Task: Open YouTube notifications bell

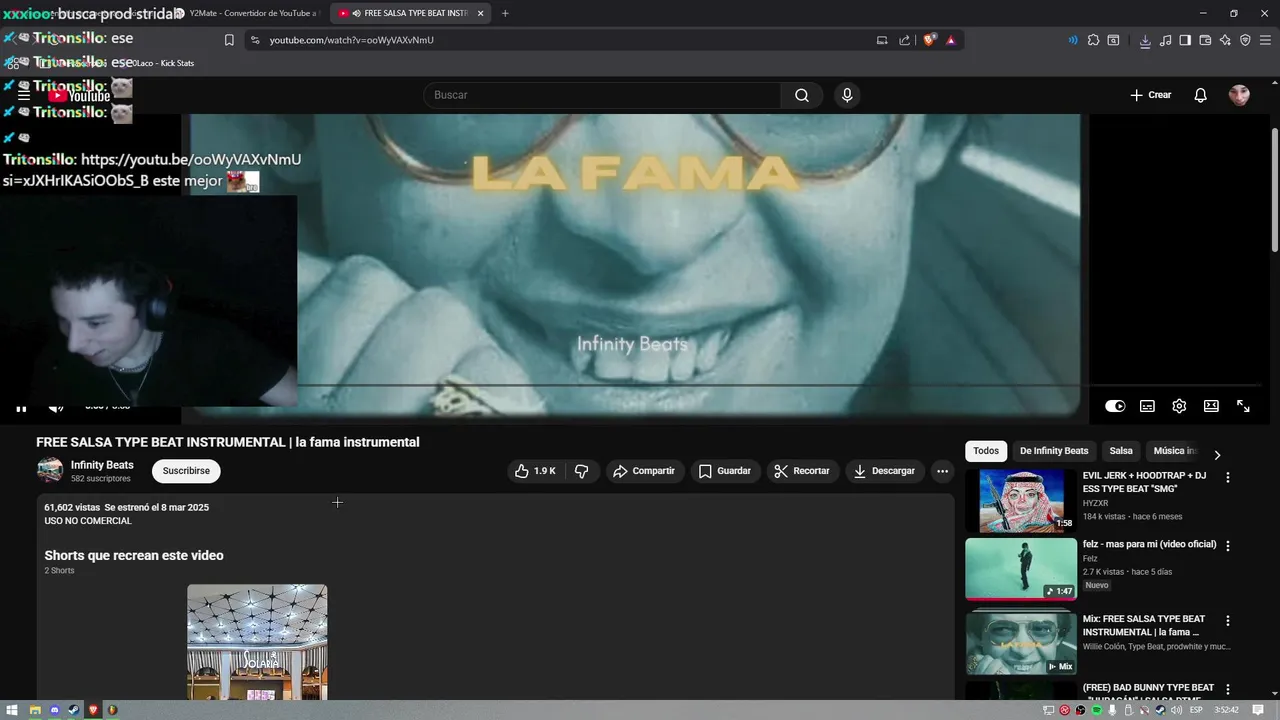Action: point(1200,95)
